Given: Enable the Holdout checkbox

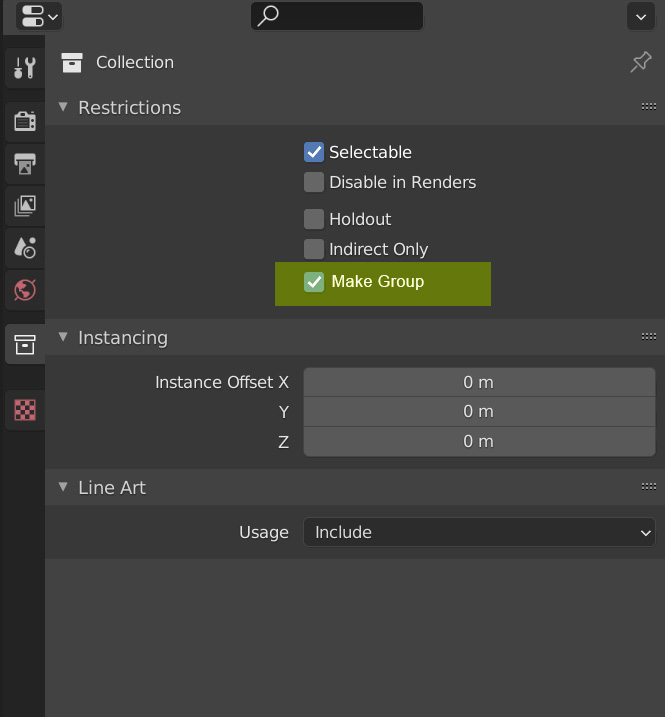Looking at the screenshot, I should point(314,219).
